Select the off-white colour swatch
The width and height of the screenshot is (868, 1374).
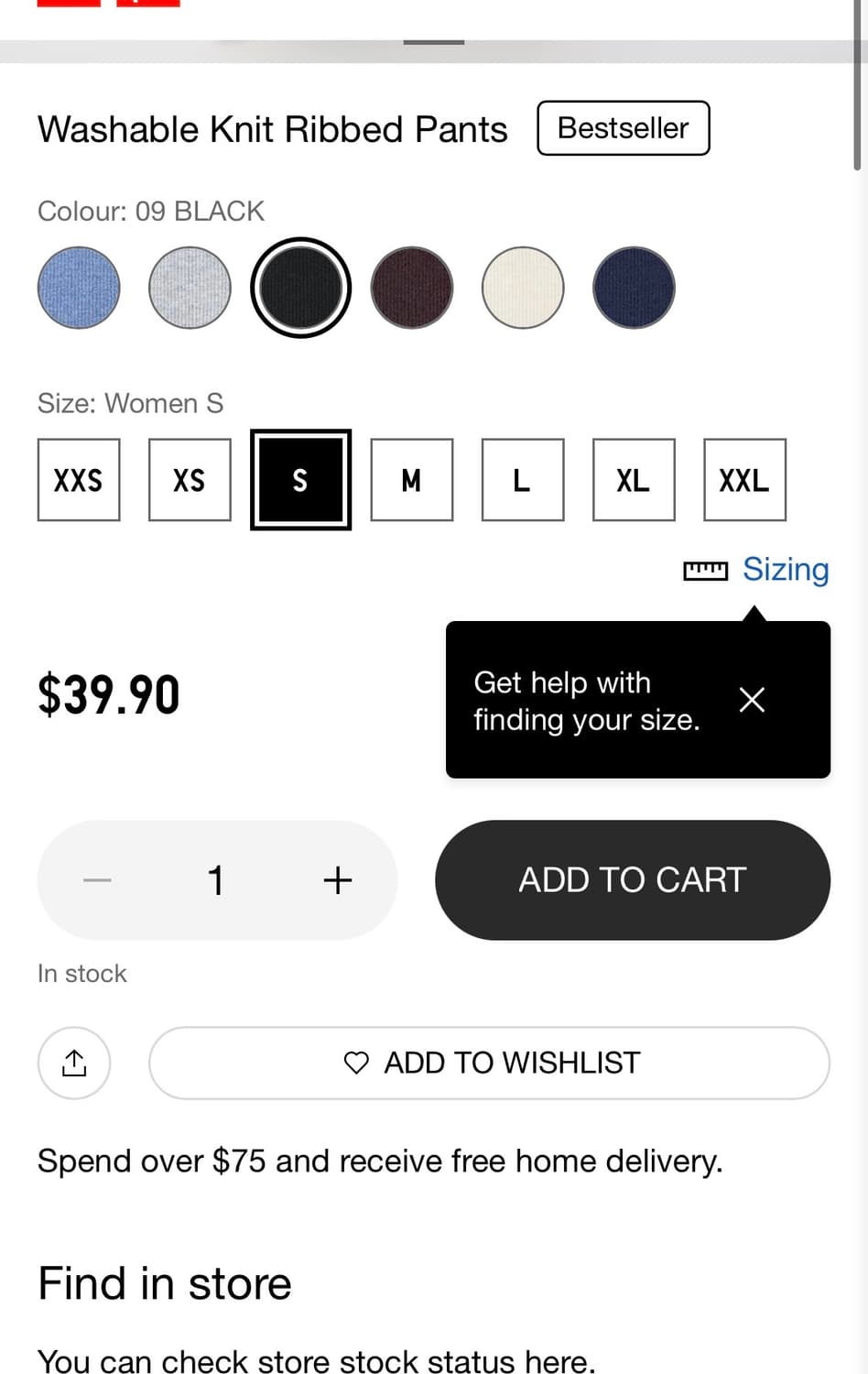[x=522, y=288]
